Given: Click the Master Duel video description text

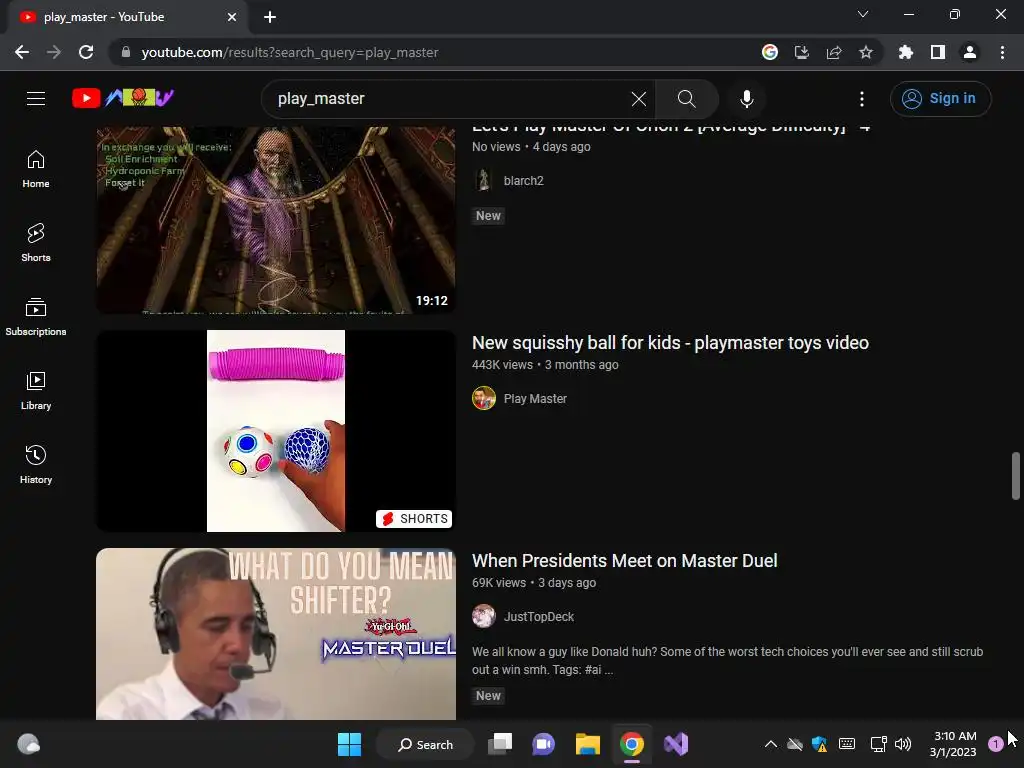Looking at the screenshot, I should pos(728,660).
